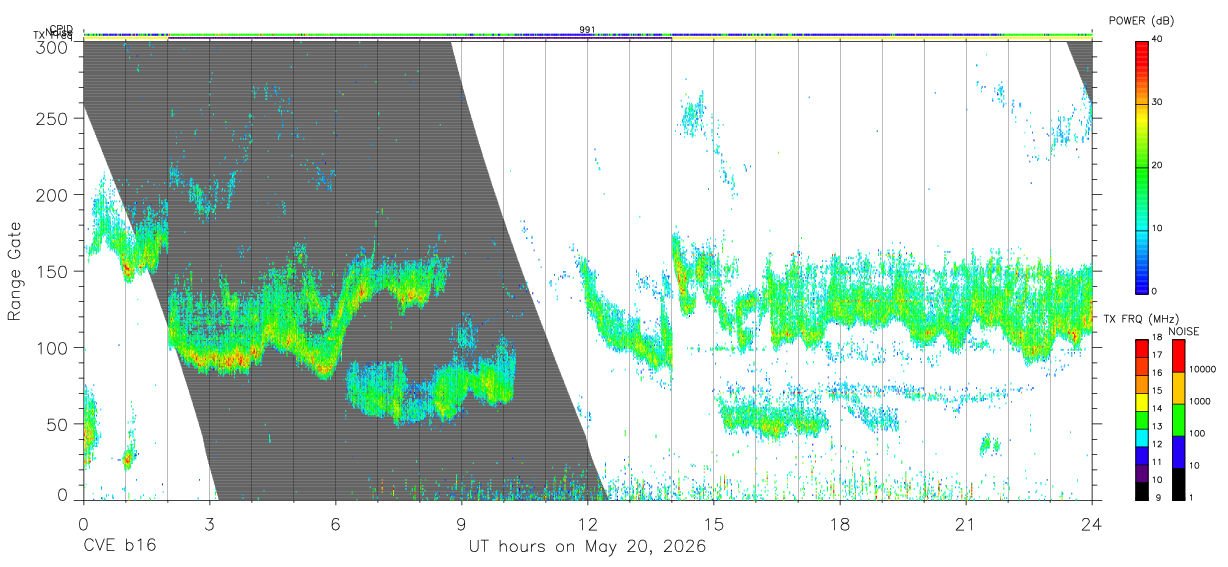
Task: Click the 'NOISE' legend title
Action: tap(1184, 331)
